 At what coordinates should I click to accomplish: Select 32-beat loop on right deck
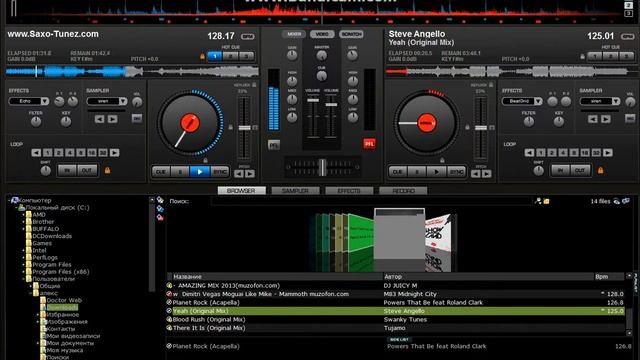(x=596, y=153)
